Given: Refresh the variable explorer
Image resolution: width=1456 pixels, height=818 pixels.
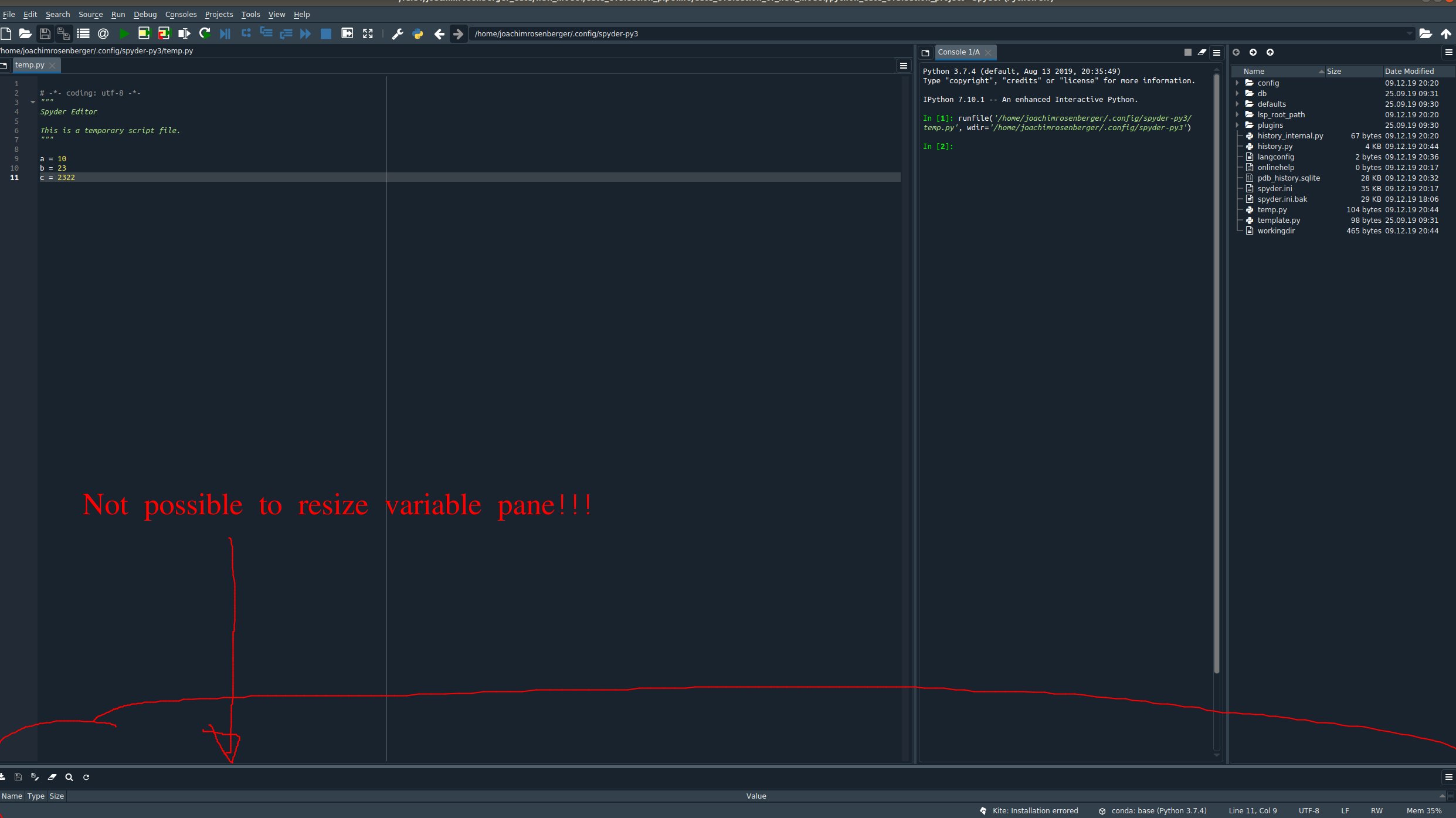Looking at the screenshot, I should [86, 777].
